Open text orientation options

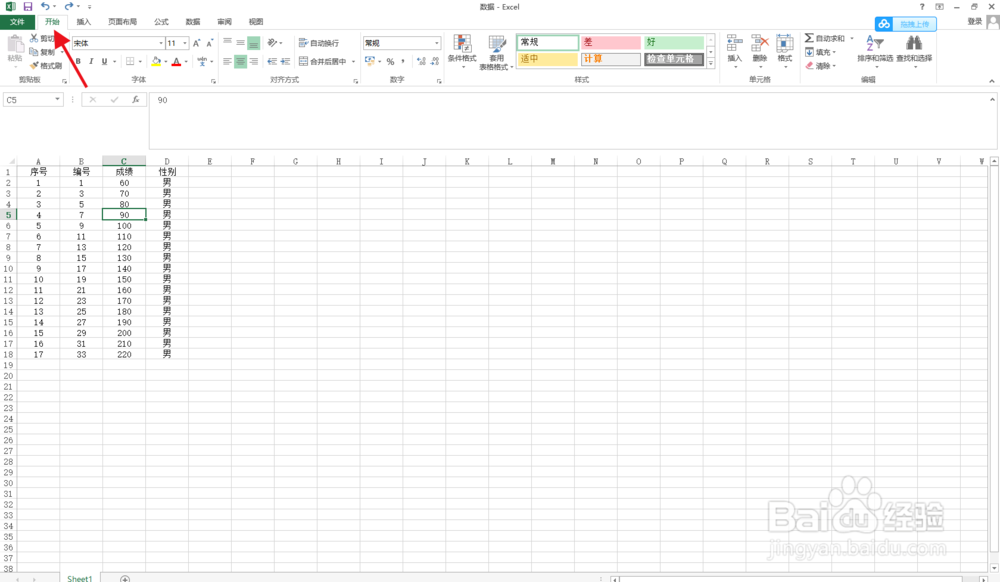(x=275, y=43)
